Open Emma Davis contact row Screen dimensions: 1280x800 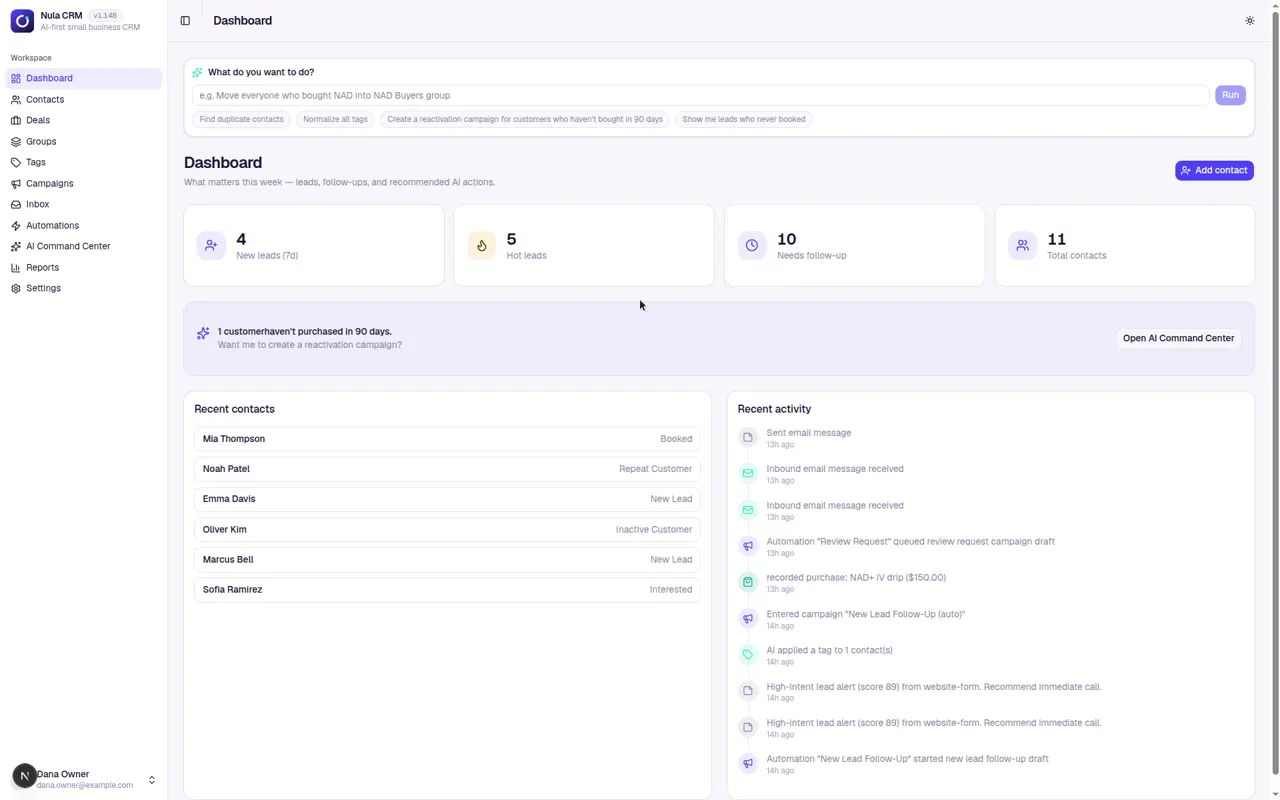[447, 499]
